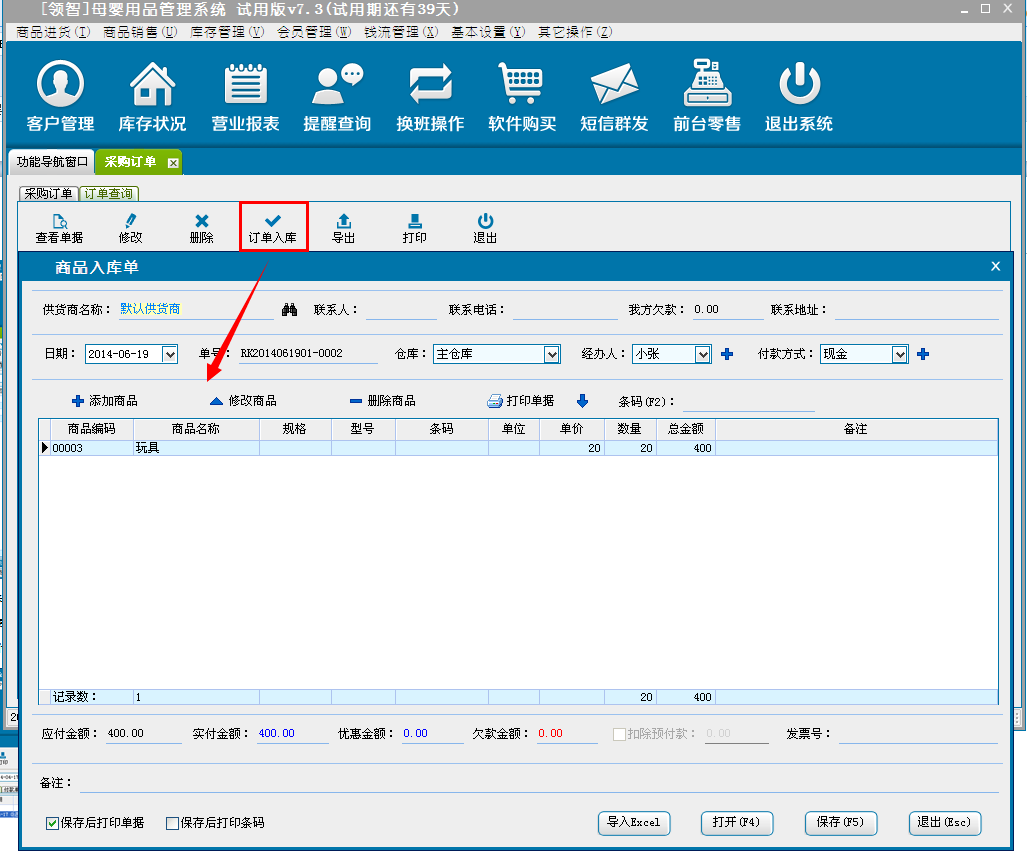
Task: Open the 客户管理 customer management icon
Action: tap(60, 85)
